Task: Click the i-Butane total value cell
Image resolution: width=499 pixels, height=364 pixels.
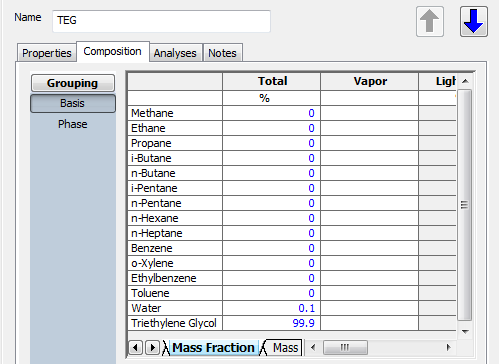Action: [x=272, y=158]
